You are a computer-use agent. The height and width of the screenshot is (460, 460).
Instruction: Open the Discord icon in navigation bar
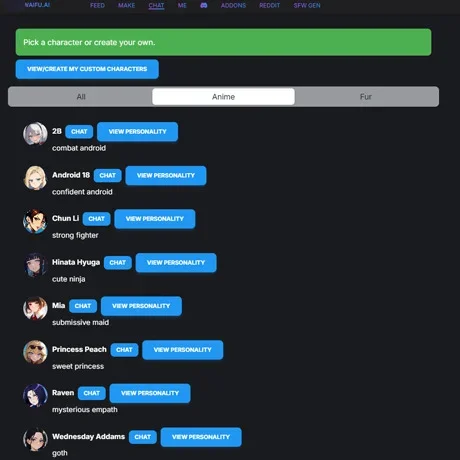(x=204, y=5)
